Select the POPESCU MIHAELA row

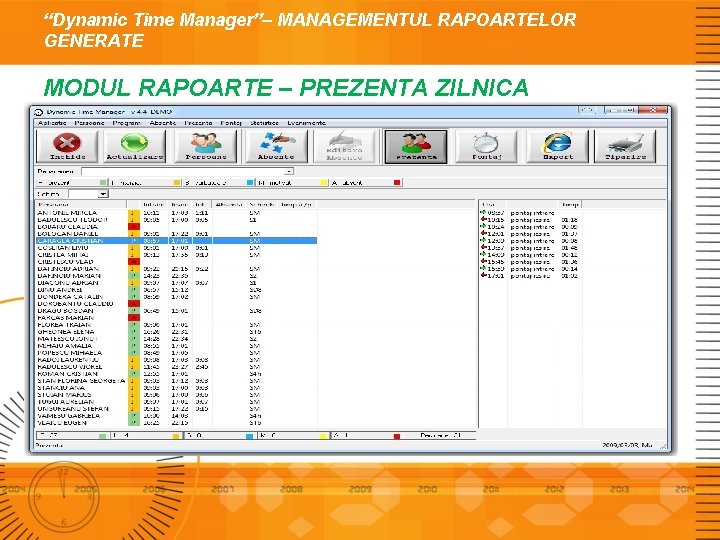coord(176,353)
